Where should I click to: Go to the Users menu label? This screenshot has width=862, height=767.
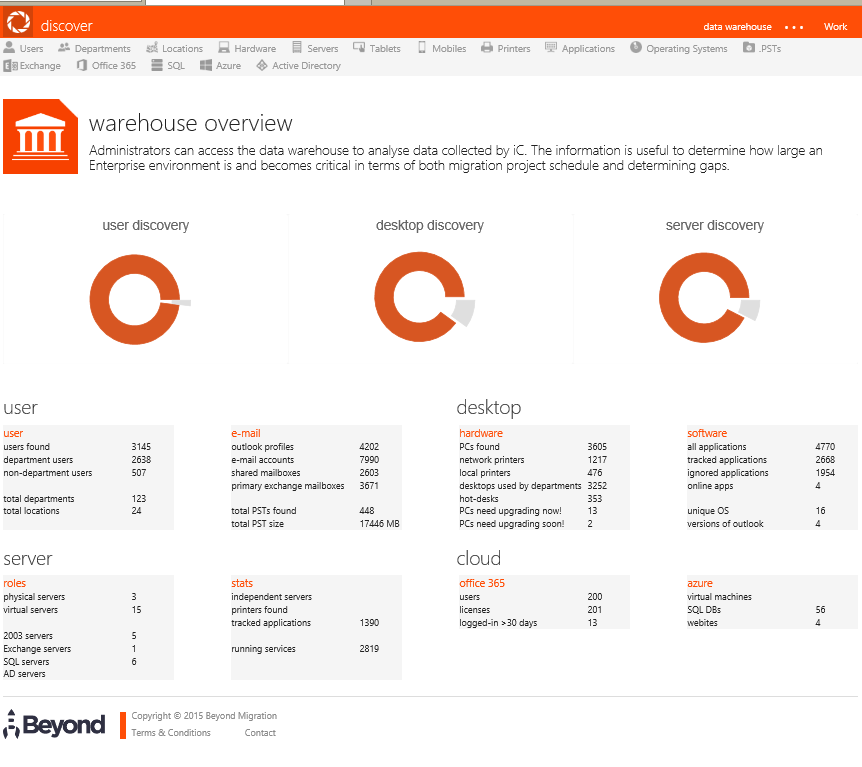tap(31, 48)
